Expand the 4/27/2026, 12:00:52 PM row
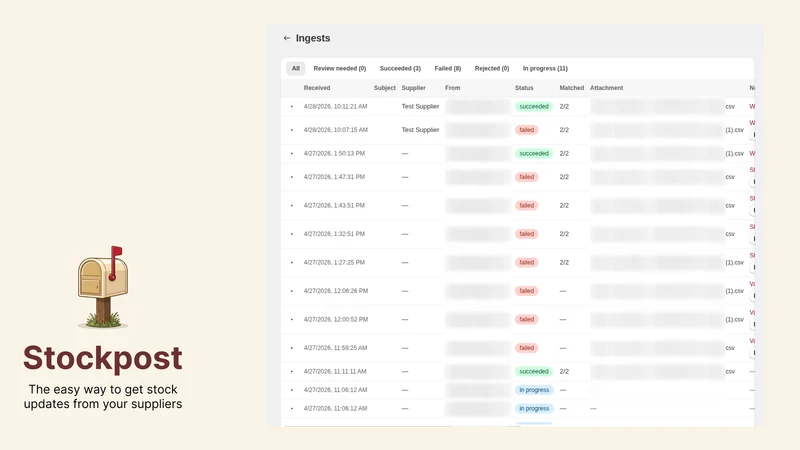 (x=292, y=320)
